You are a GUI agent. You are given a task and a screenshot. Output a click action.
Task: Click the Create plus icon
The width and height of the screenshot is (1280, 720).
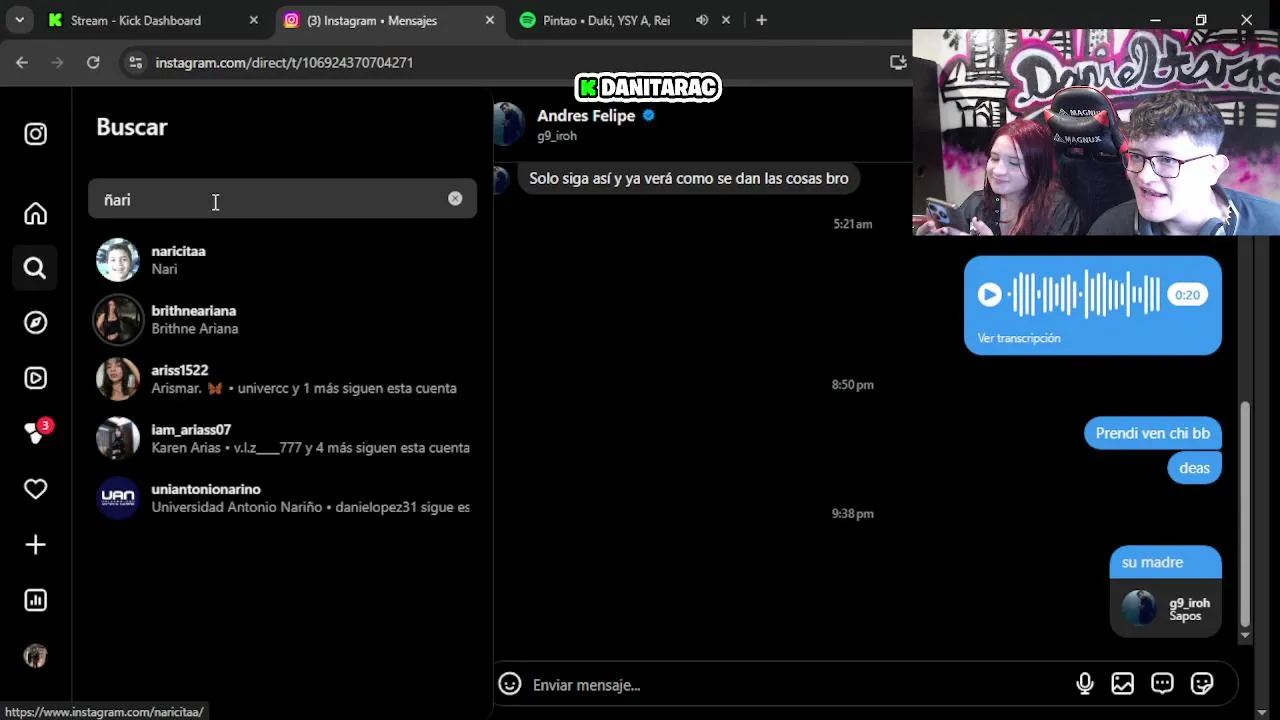click(35, 545)
